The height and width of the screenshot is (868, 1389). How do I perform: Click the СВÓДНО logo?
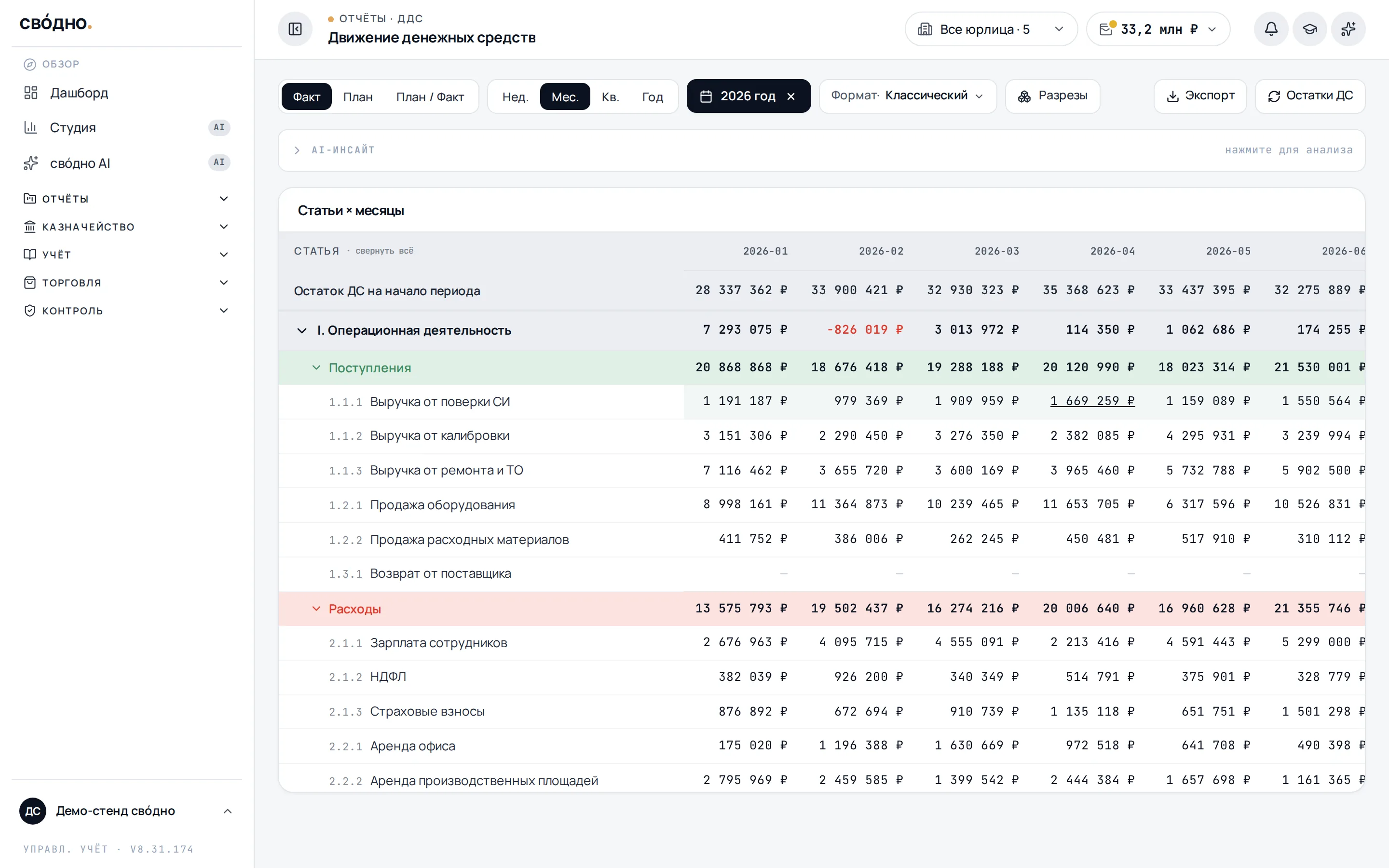pyautogui.click(x=55, y=24)
